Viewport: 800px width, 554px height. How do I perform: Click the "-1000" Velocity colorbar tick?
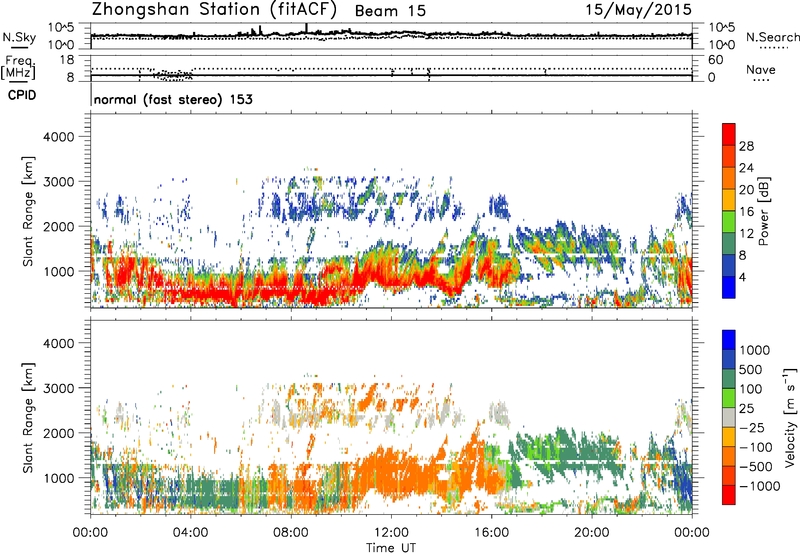[759, 486]
